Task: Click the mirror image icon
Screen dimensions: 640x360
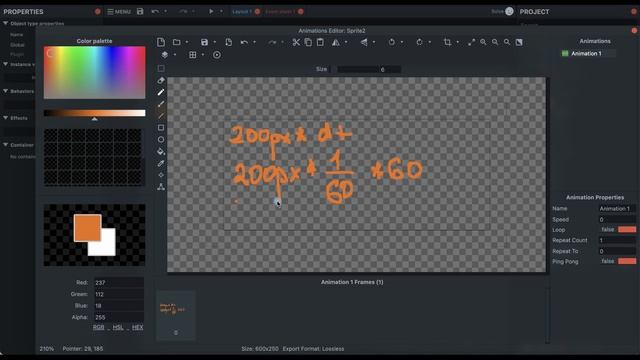Action: [336, 42]
